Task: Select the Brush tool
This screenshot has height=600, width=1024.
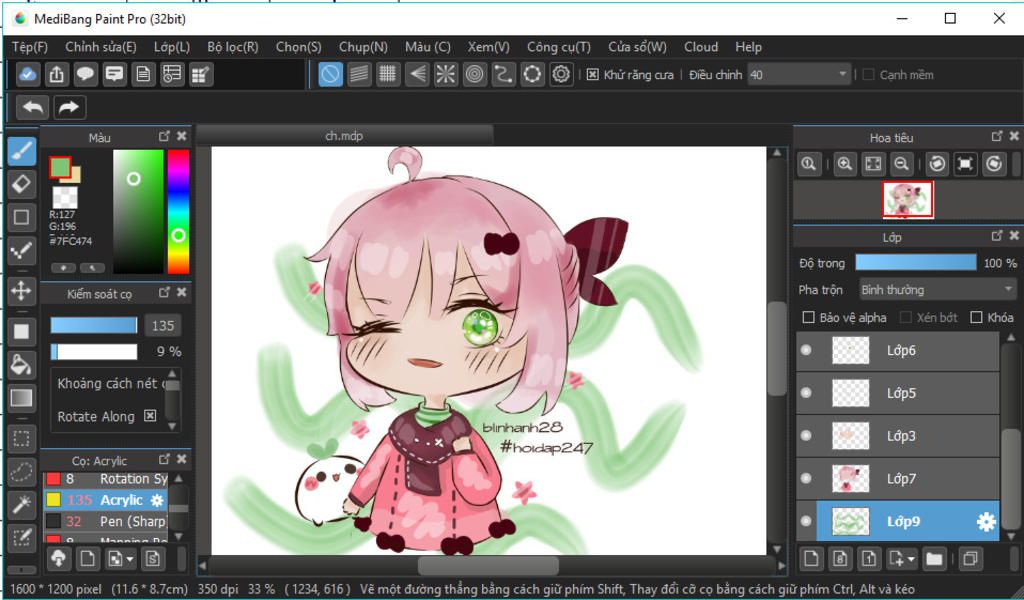Action: 22,151
